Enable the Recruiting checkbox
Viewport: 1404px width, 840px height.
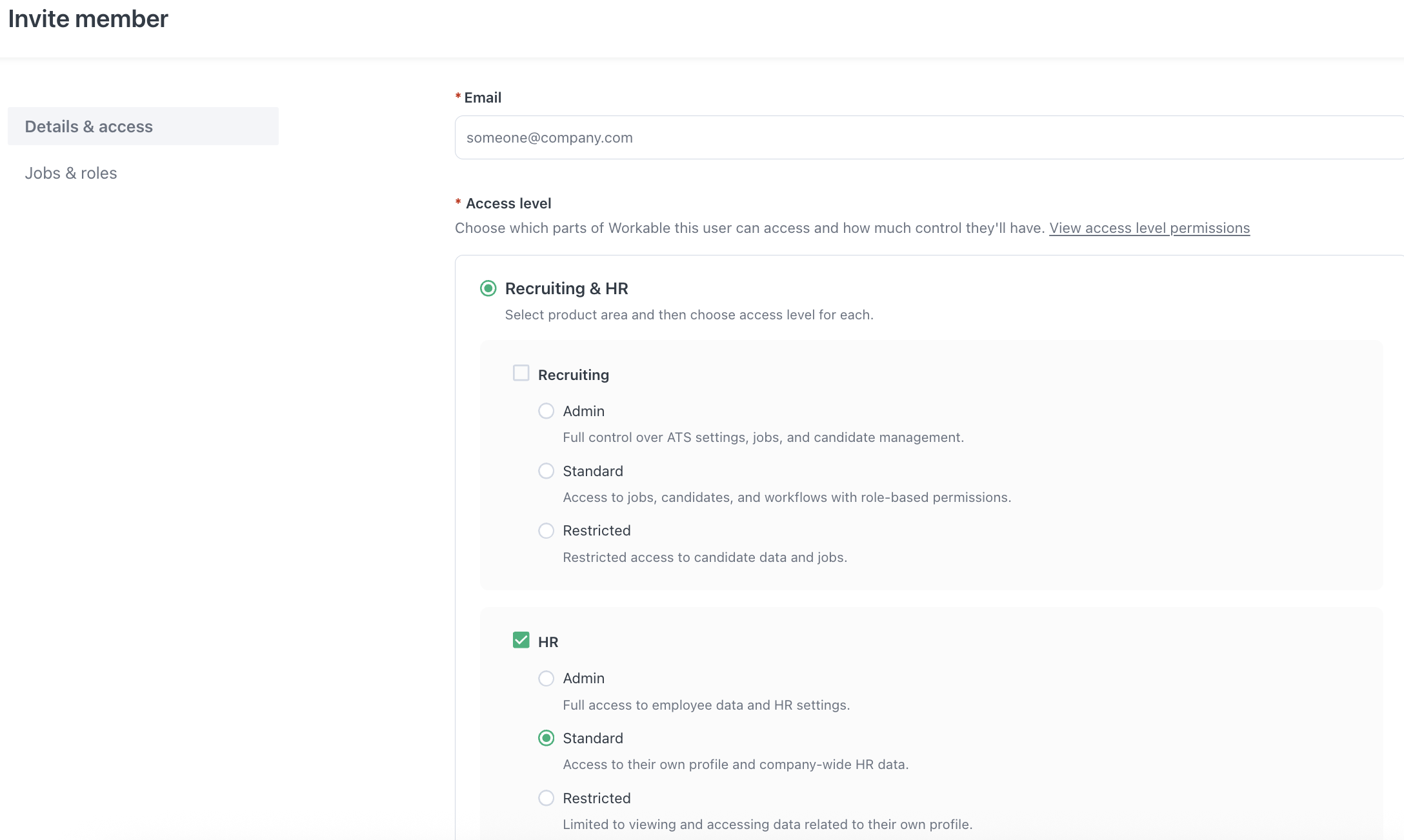coord(521,374)
